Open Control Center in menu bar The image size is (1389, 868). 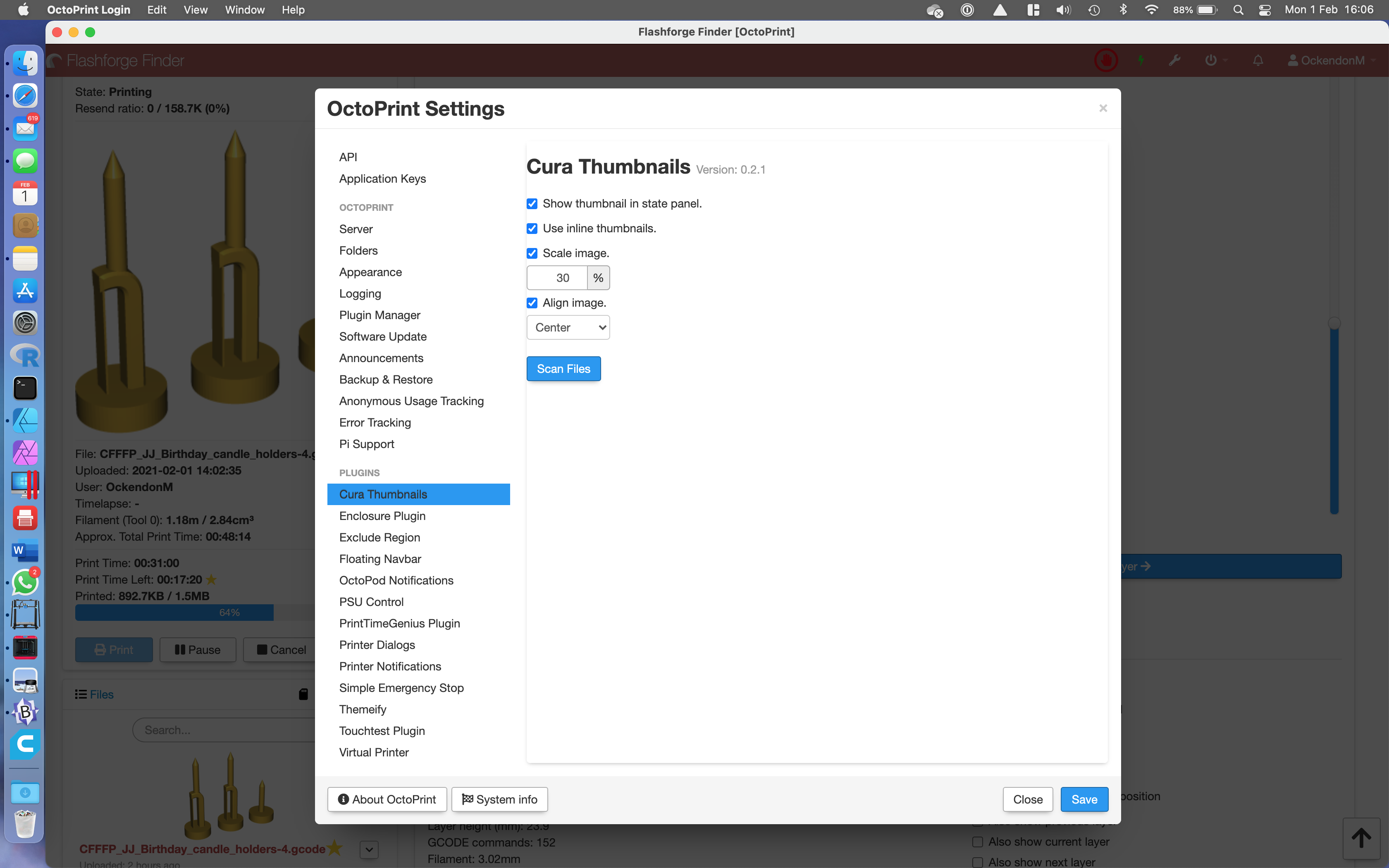[1265, 10]
